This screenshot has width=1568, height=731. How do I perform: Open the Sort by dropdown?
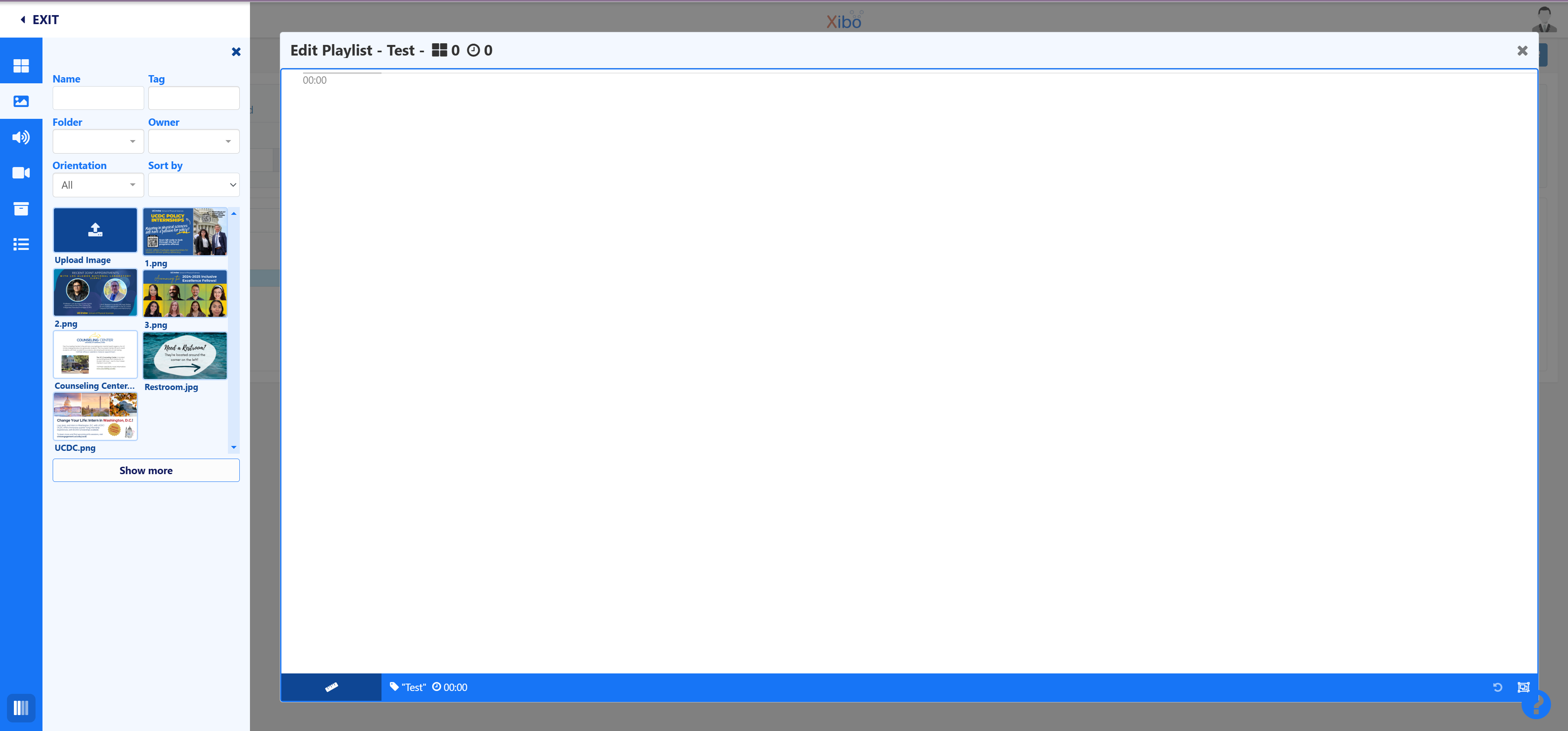[x=194, y=185]
